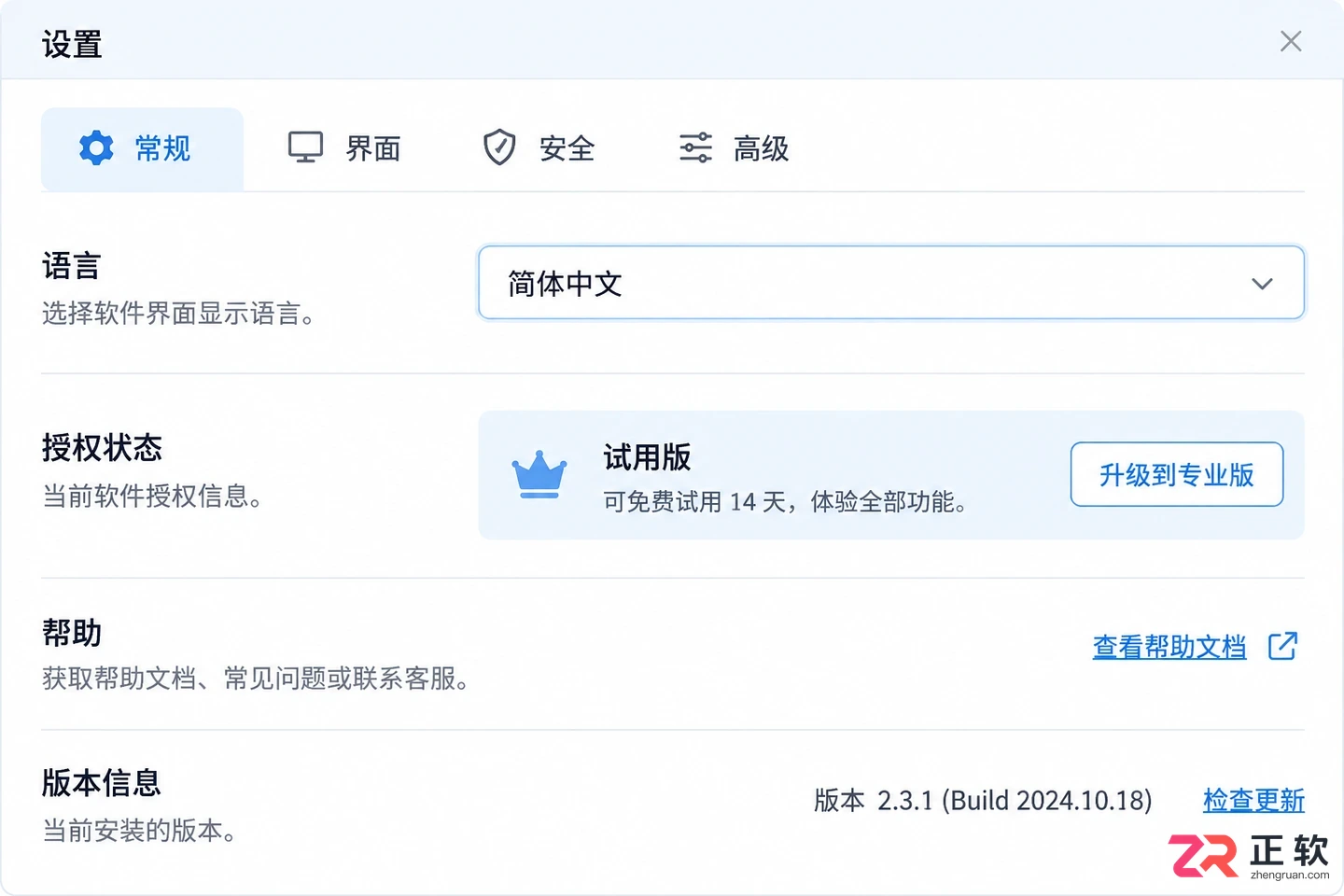Viewport: 1344px width, 896px height.
Task: Click the 帮助 section heading
Action: pyautogui.click(x=72, y=633)
